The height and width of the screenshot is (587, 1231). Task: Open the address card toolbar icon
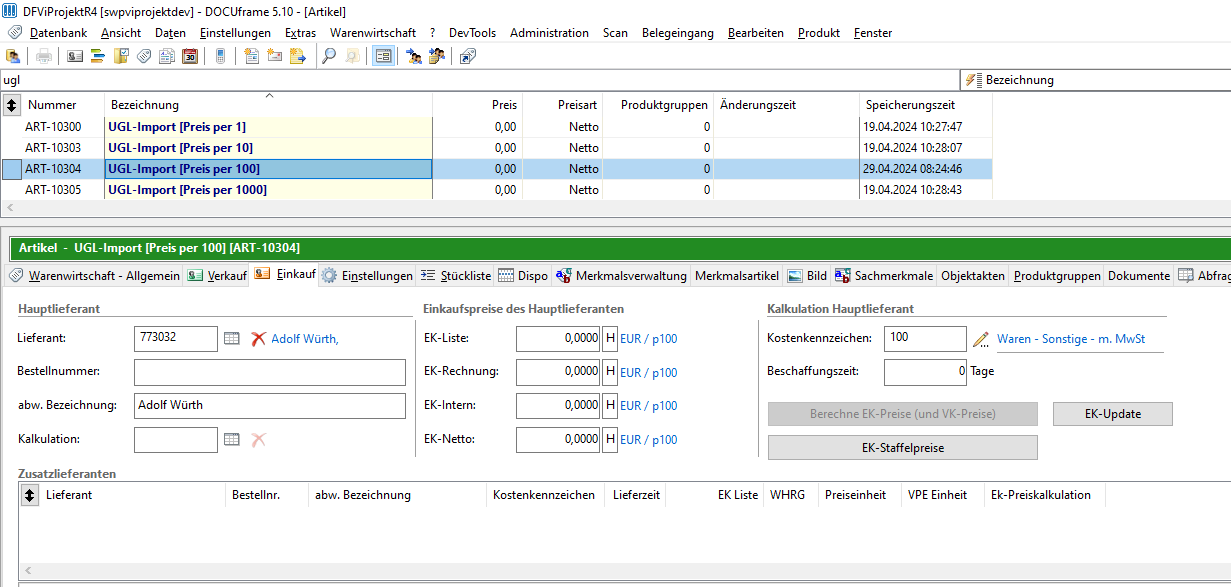click(75, 56)
